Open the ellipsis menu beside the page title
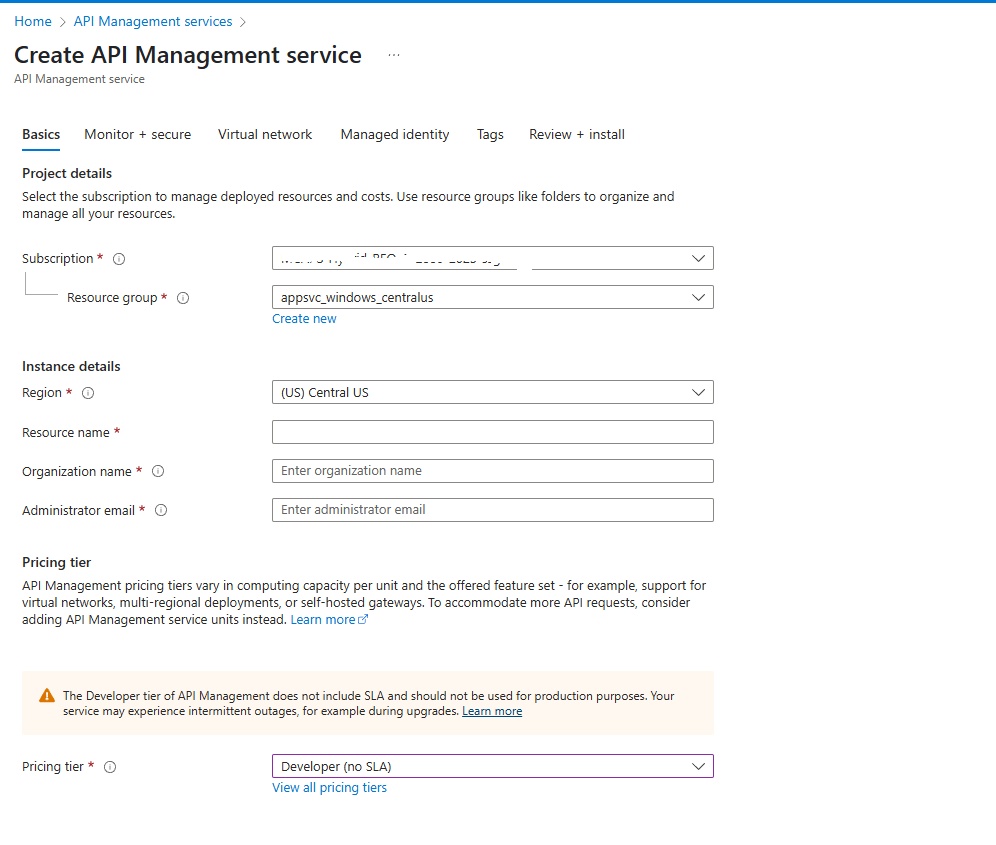Screen dimensions: 996x845 pos(394,55)
